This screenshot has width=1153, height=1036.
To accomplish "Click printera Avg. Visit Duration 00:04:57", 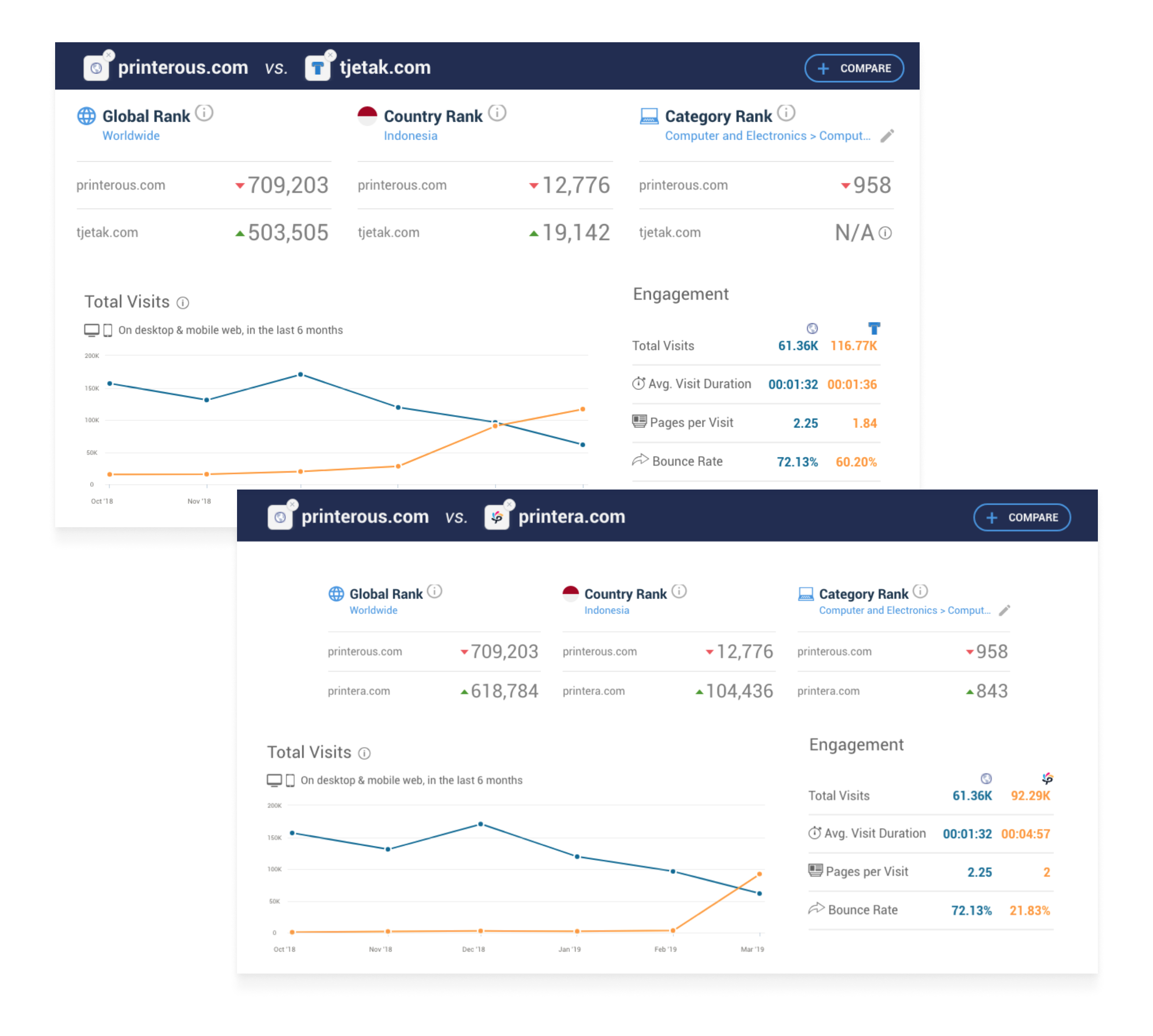I will pyautogui.click(x=1025, y=834).
